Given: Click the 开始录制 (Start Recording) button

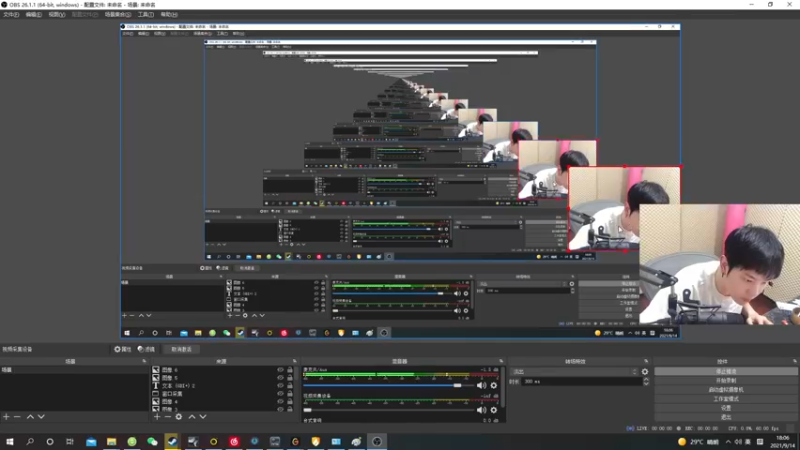Looking at the screenshot, I should coord(726,381).
